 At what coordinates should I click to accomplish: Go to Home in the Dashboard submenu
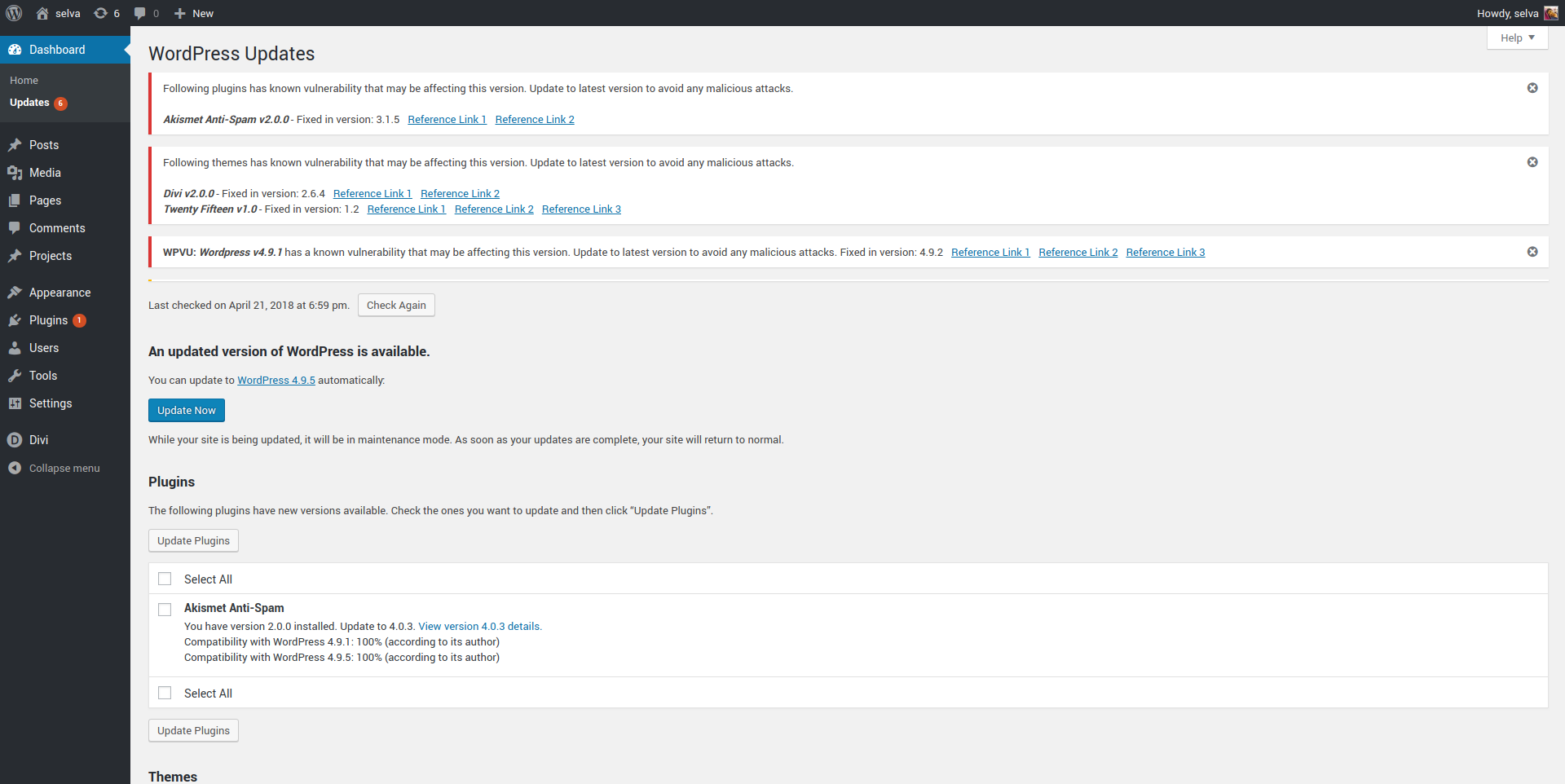tap(24, 81)
